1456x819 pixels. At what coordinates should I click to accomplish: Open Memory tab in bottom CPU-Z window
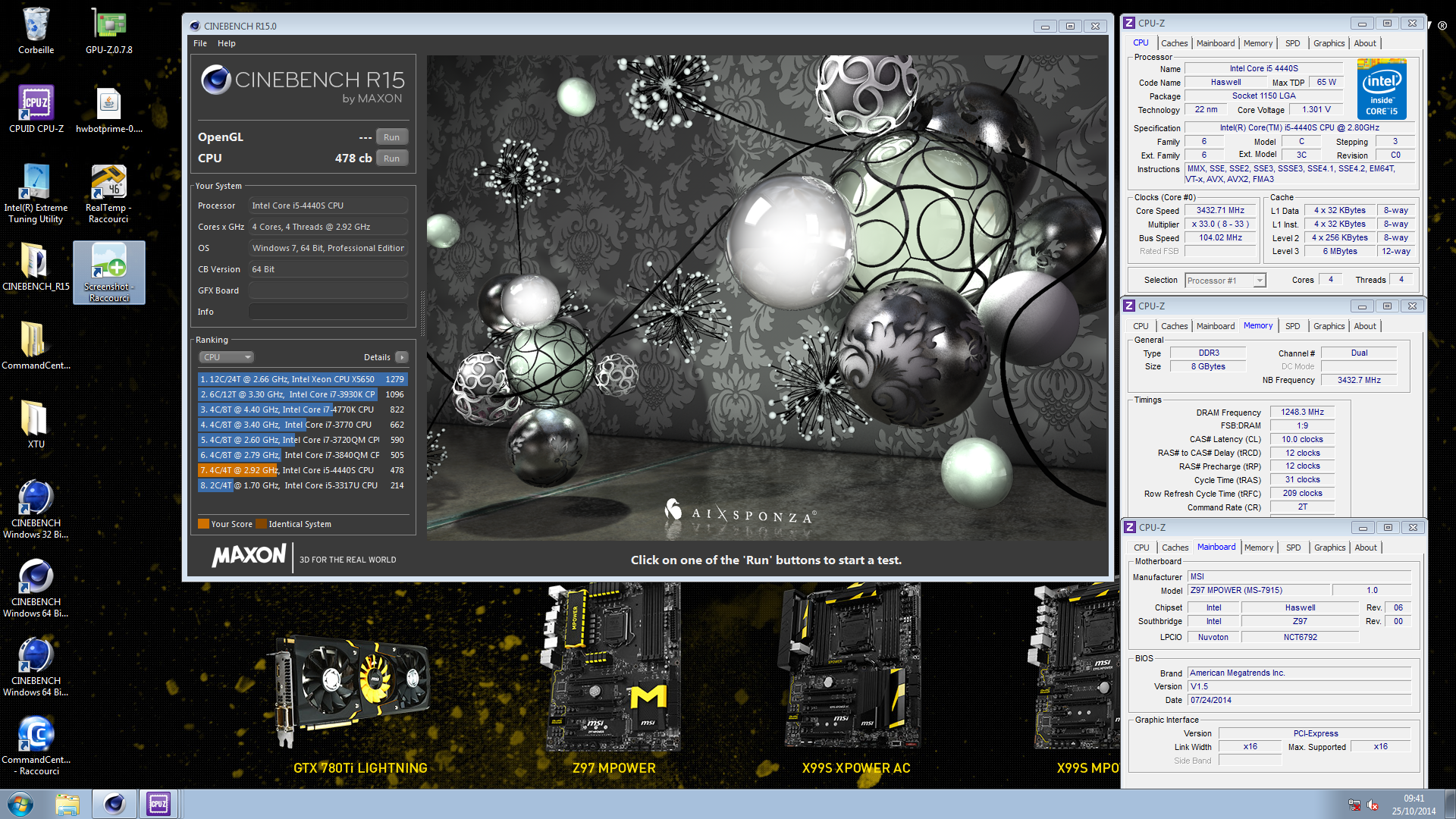(1259, 548)
